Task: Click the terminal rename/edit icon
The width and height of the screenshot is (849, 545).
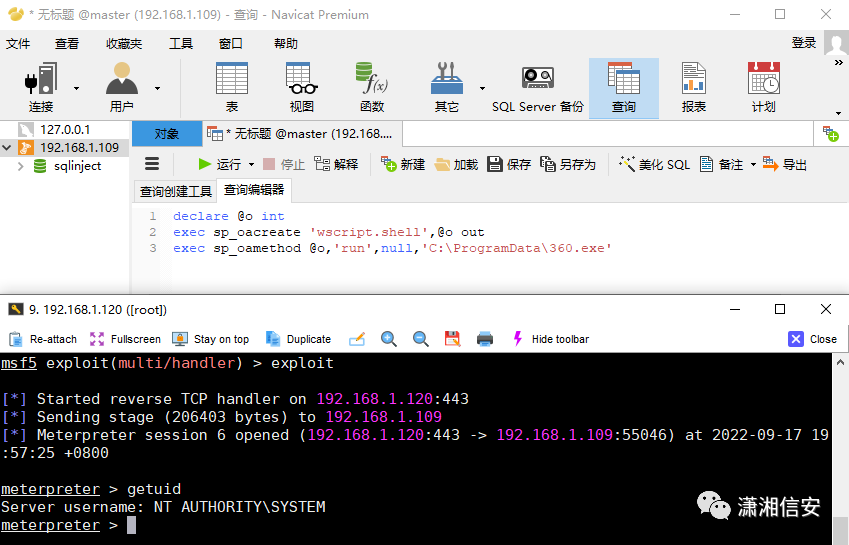Action: (357, 339)
